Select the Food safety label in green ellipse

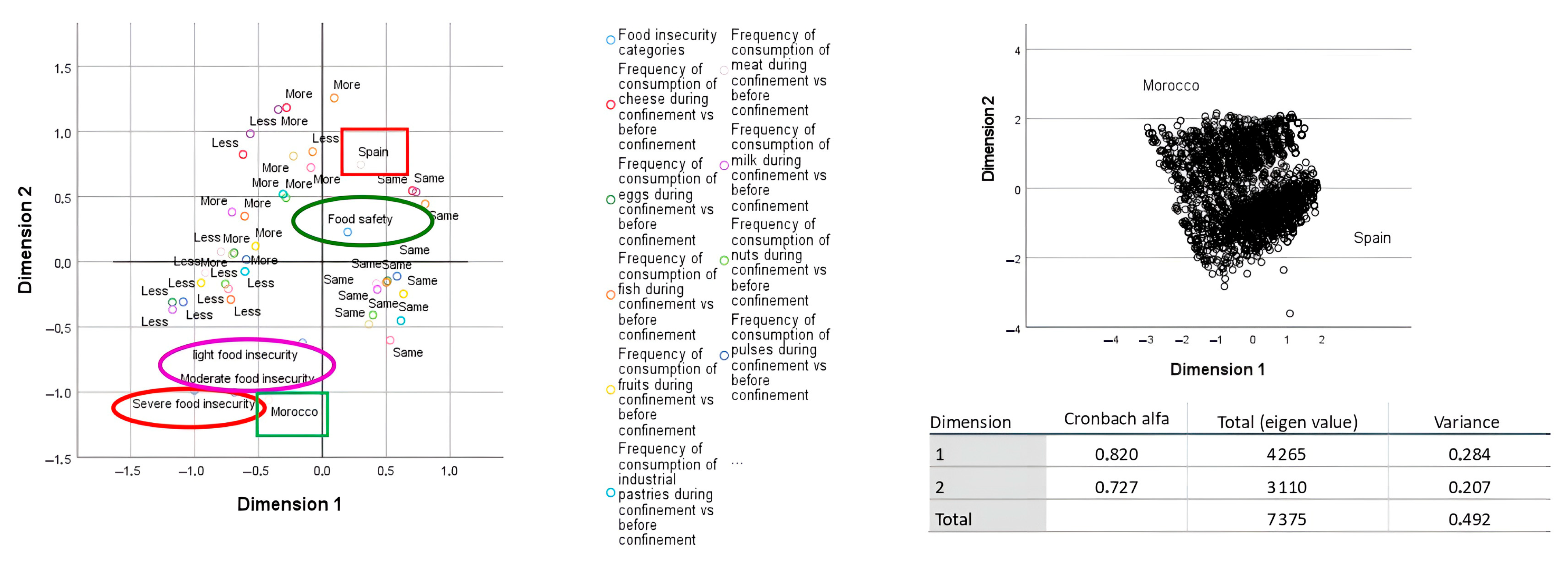coord(360,219)
